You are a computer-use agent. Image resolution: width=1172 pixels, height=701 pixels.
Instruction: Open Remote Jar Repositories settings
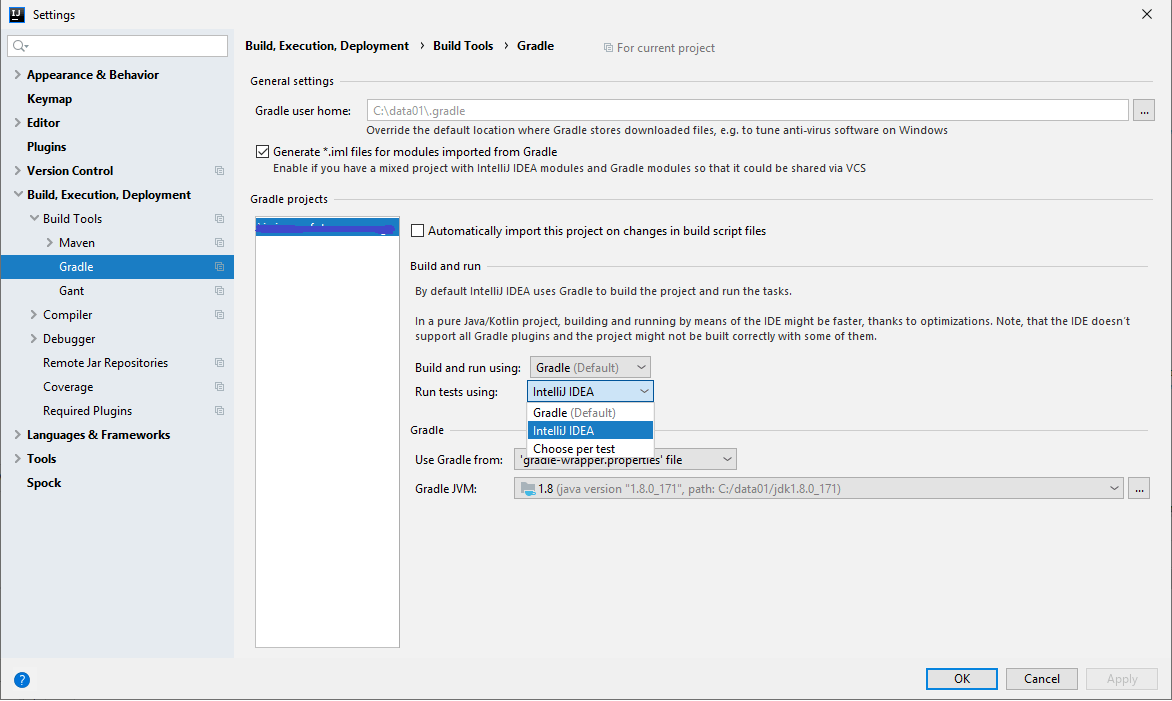tap(105, 362)
